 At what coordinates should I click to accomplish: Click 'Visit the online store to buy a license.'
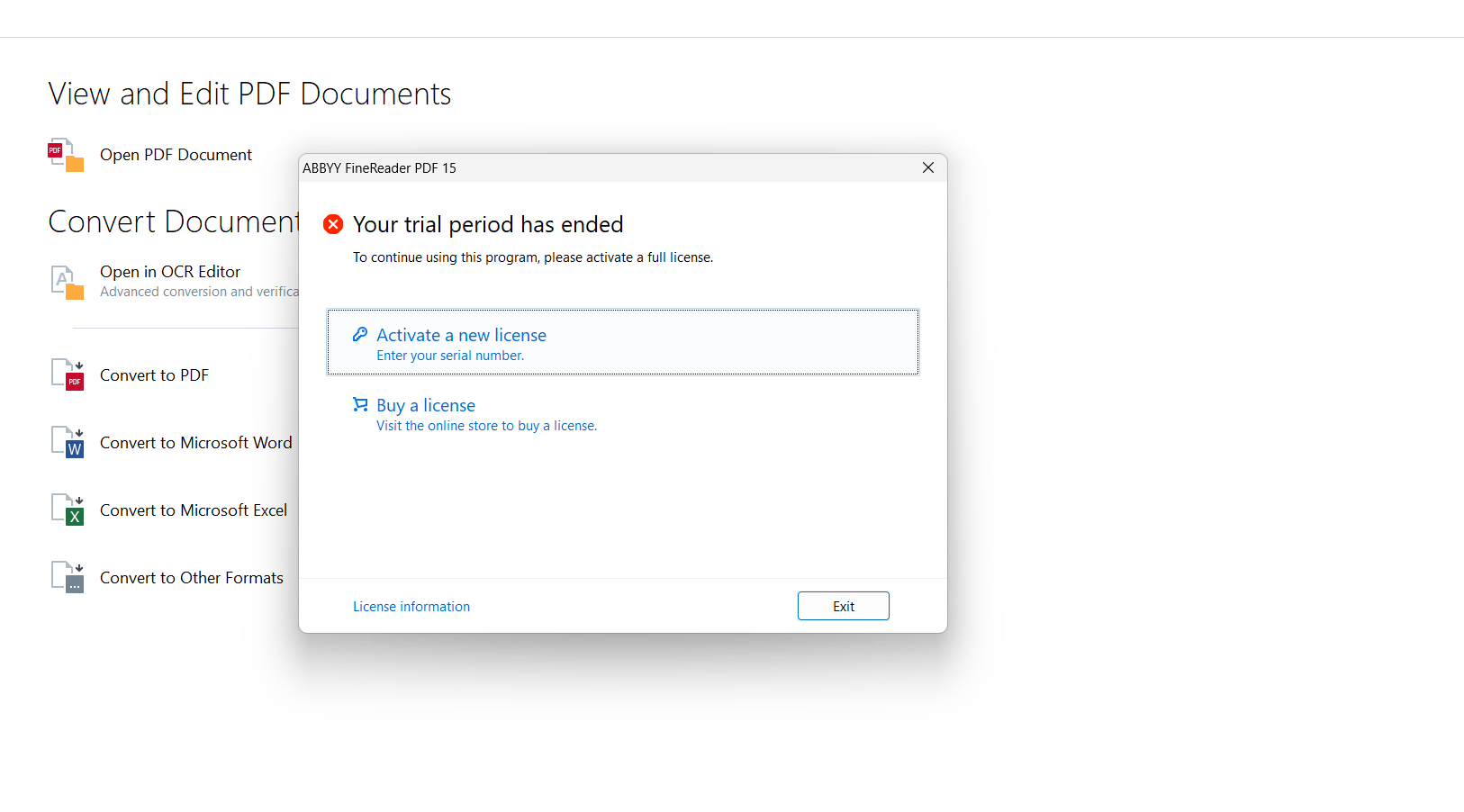coord(486,426)
